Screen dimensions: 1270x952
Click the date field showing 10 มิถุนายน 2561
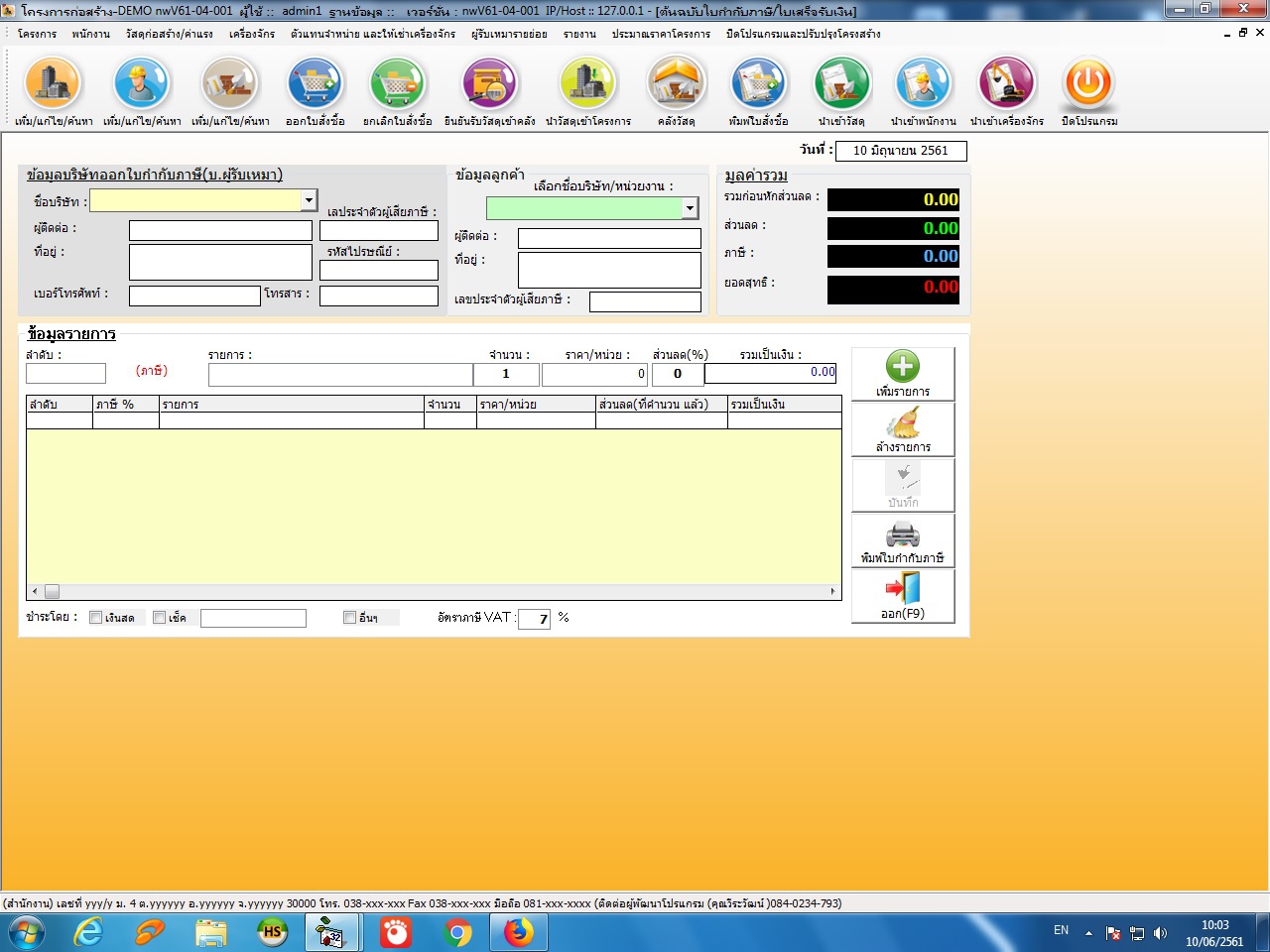pos(900,151)
